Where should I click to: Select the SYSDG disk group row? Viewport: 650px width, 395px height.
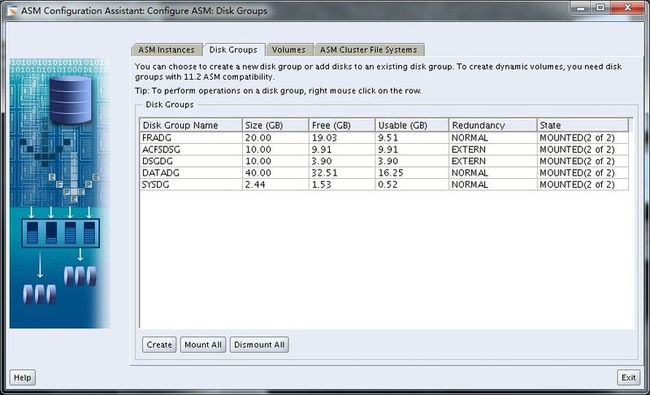click(384, 184)
